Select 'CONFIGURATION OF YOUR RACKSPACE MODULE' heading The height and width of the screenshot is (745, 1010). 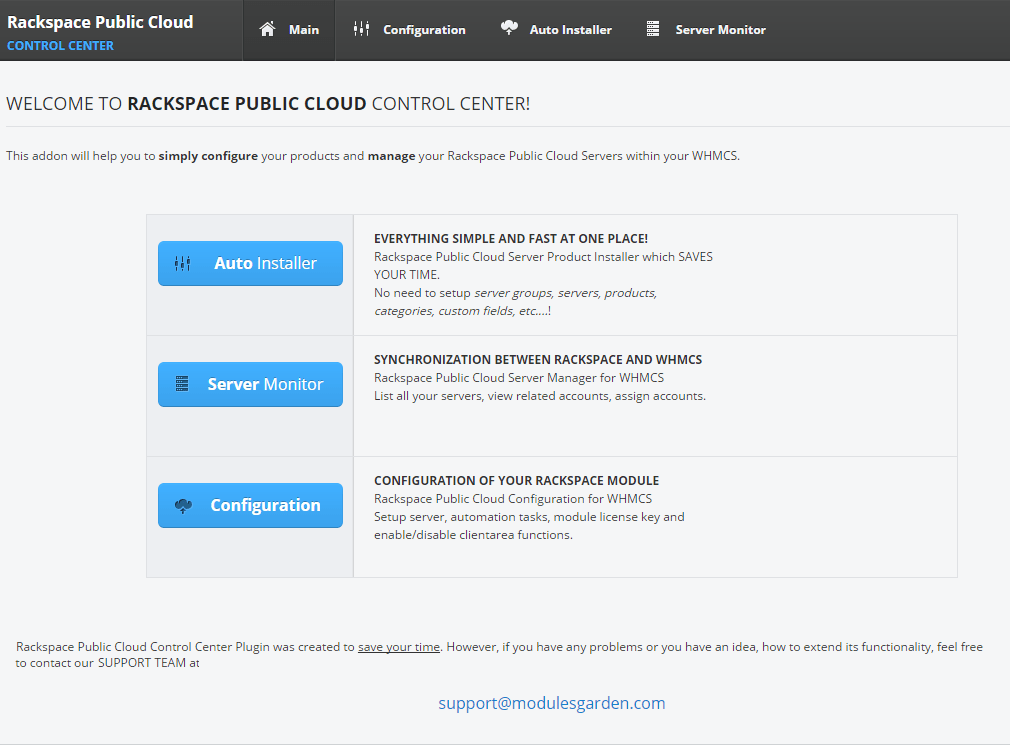(517, 481)
